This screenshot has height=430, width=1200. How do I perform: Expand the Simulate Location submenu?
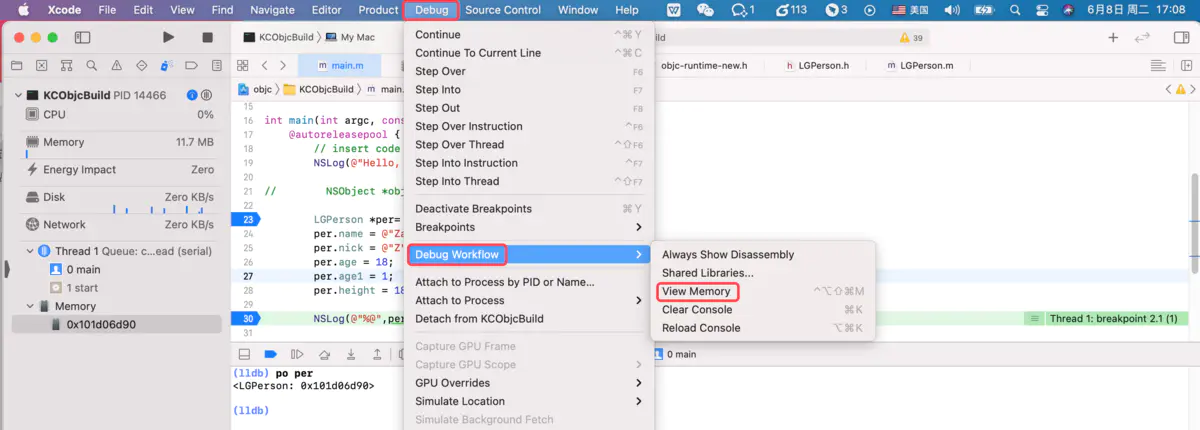click(528, 401)
